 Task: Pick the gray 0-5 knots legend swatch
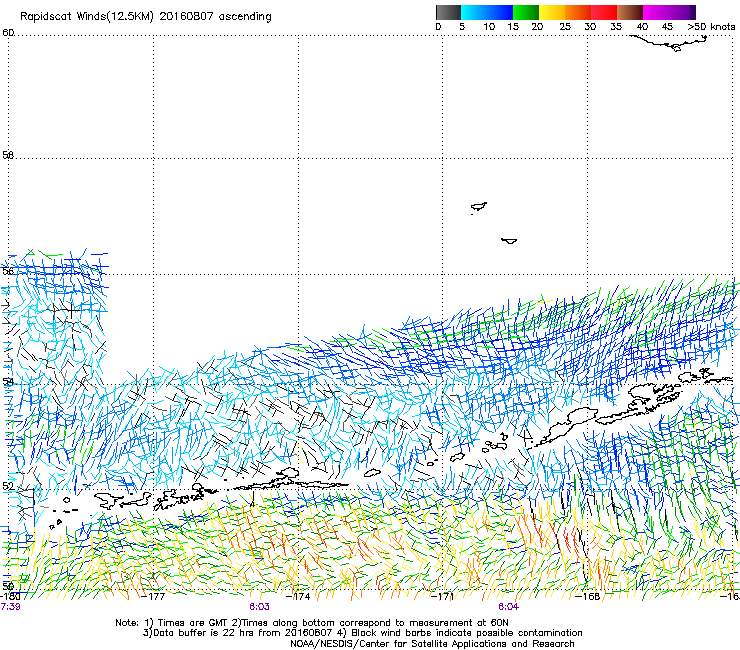pos(448,12)
